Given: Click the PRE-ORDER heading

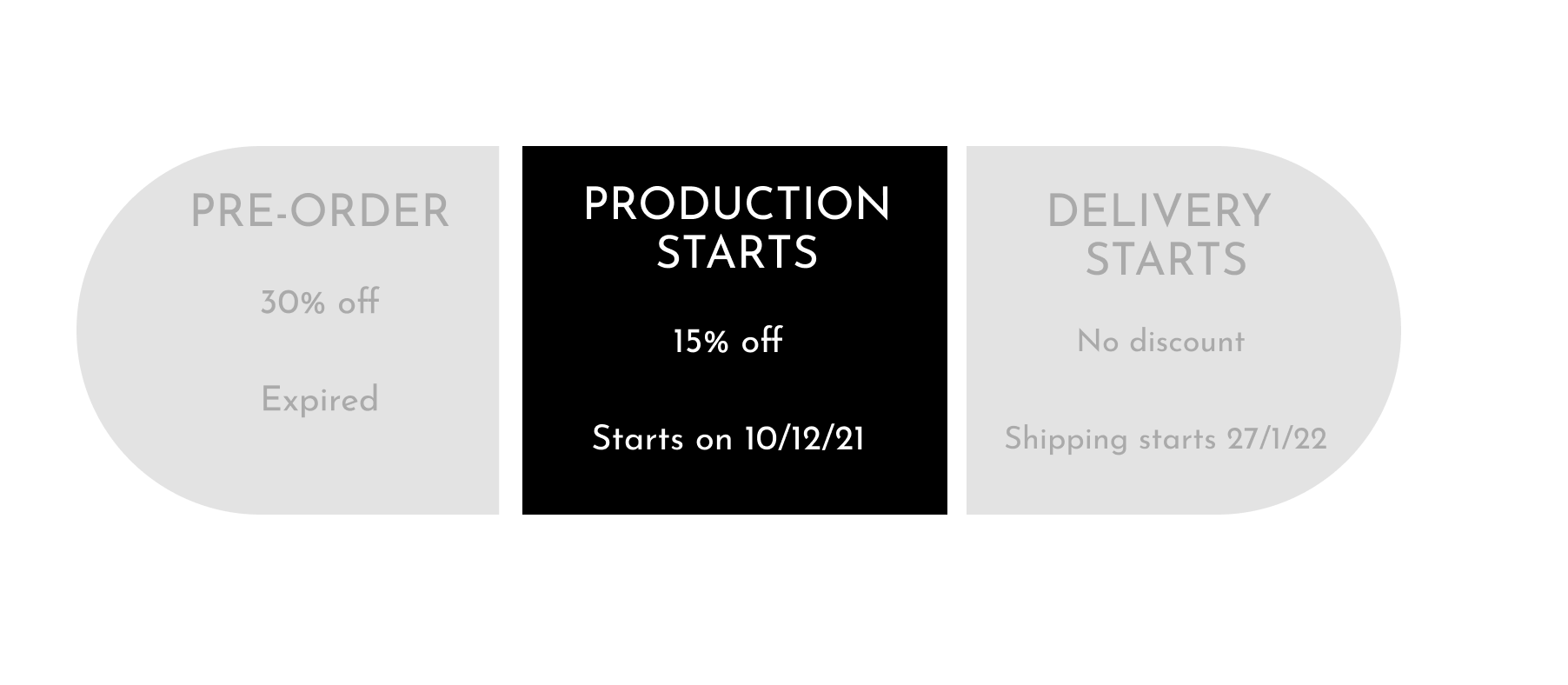Looking at the screenshot, I should point(320,212).
